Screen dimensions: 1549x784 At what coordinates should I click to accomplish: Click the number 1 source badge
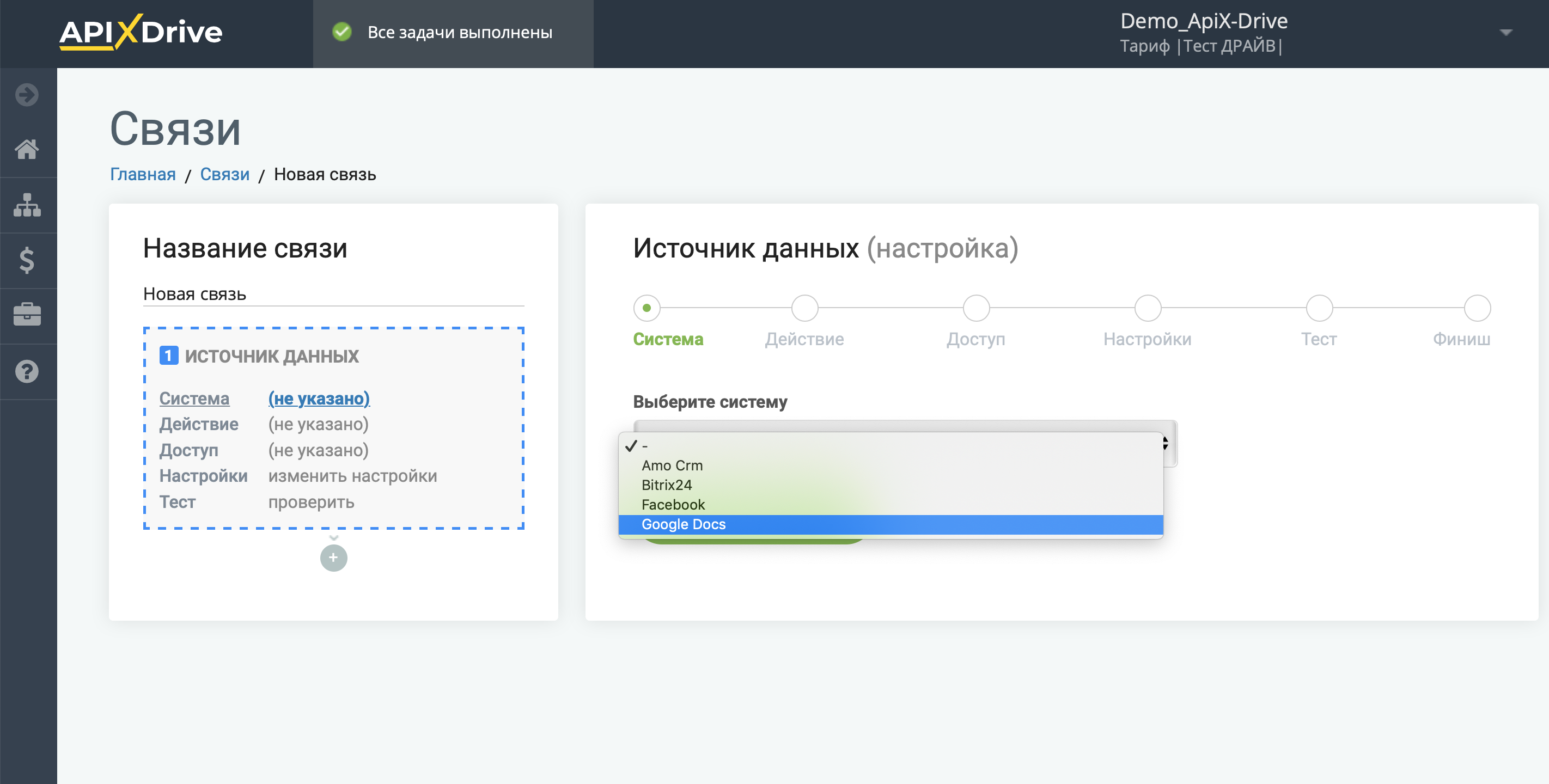coord(168,356)
